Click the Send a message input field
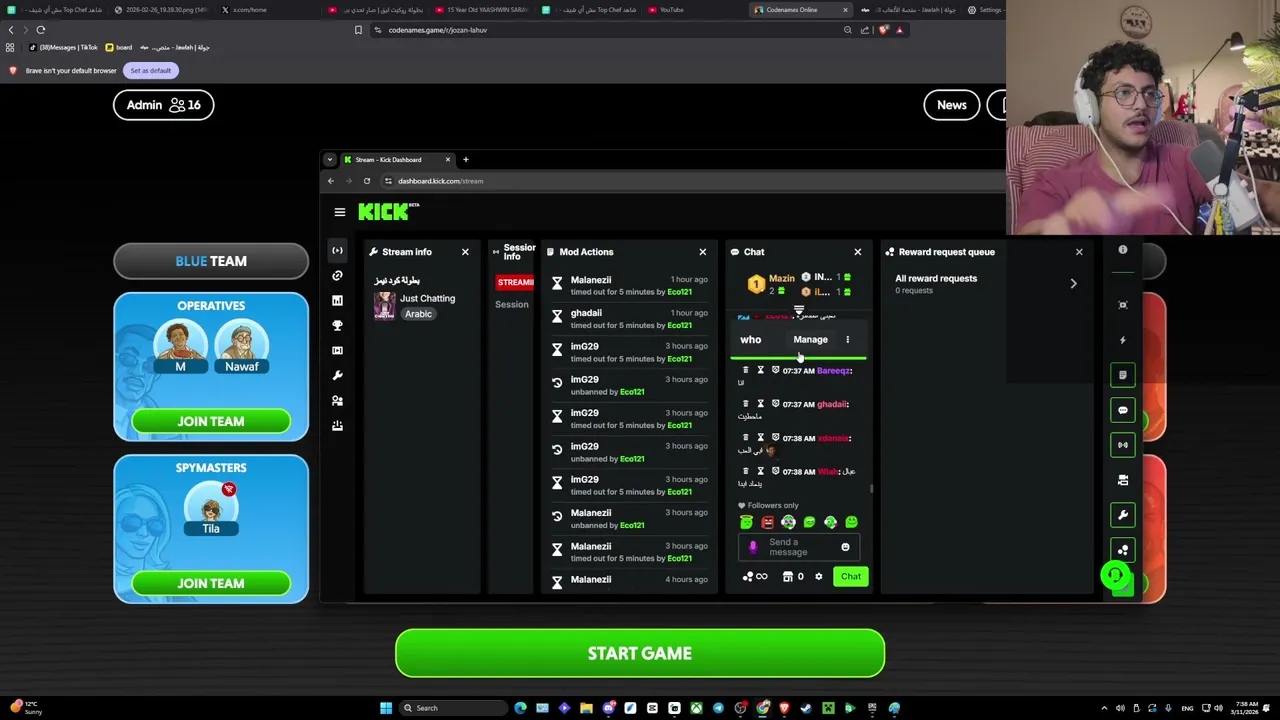Screen dimensions: 1280x720 pos(798,547)
